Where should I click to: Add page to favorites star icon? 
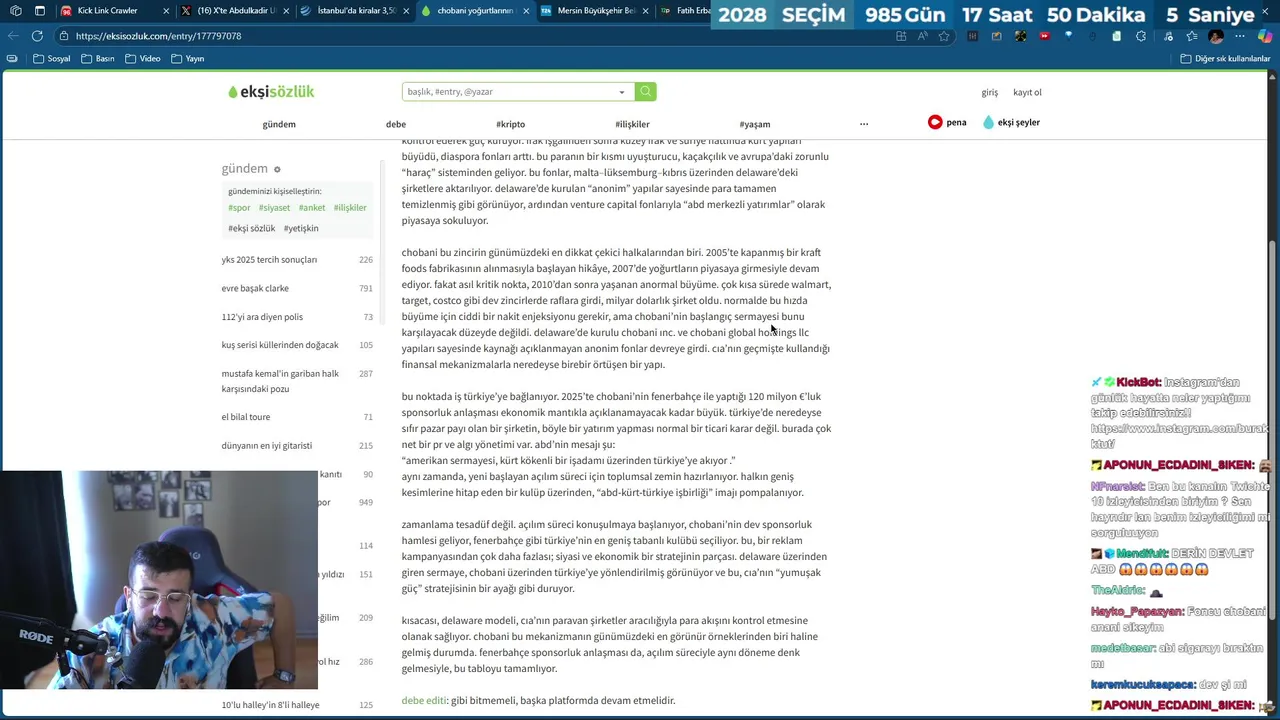944,36
